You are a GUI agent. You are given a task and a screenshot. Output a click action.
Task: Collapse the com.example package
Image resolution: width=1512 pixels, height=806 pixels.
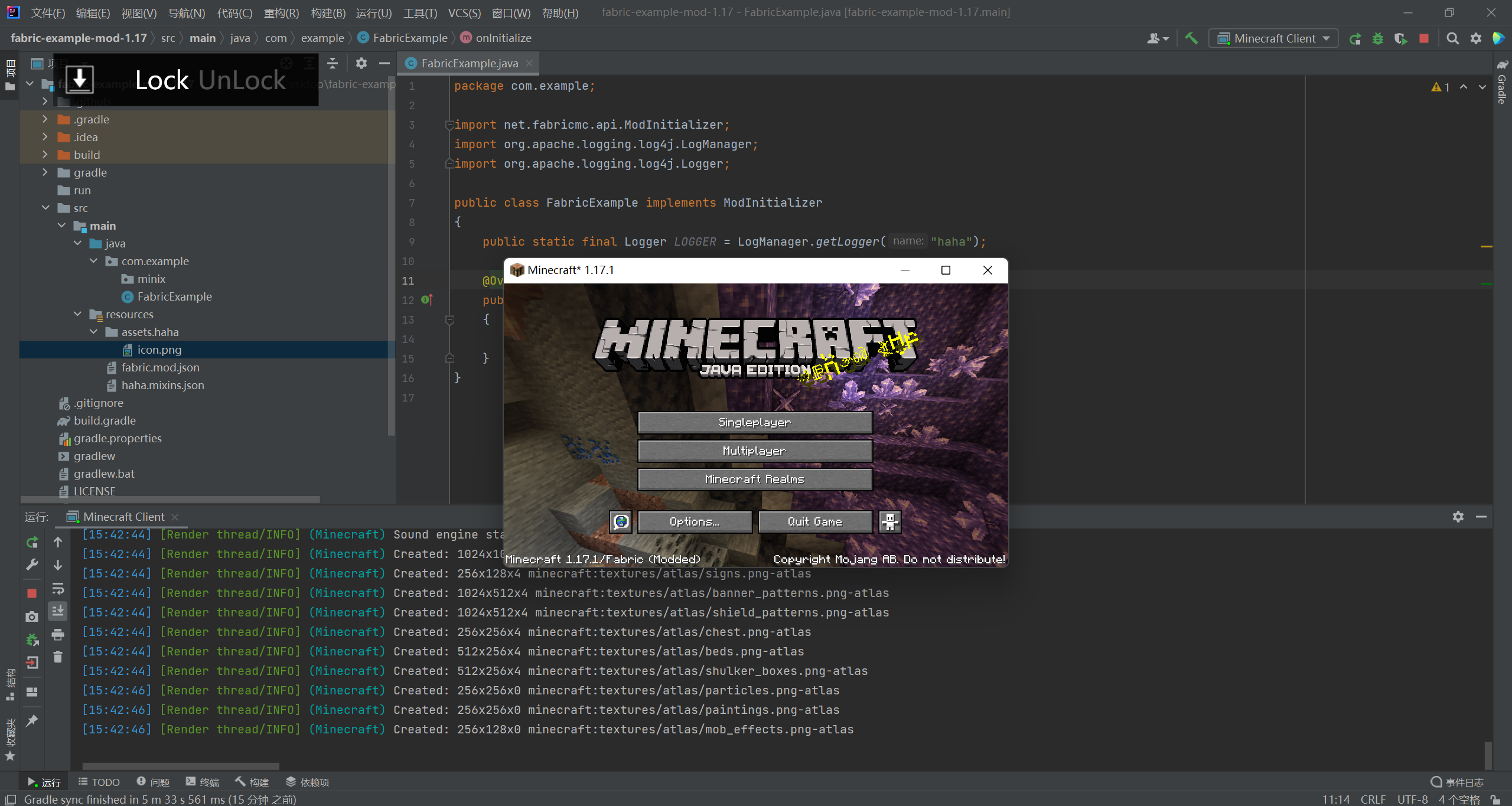coord(93,261)
